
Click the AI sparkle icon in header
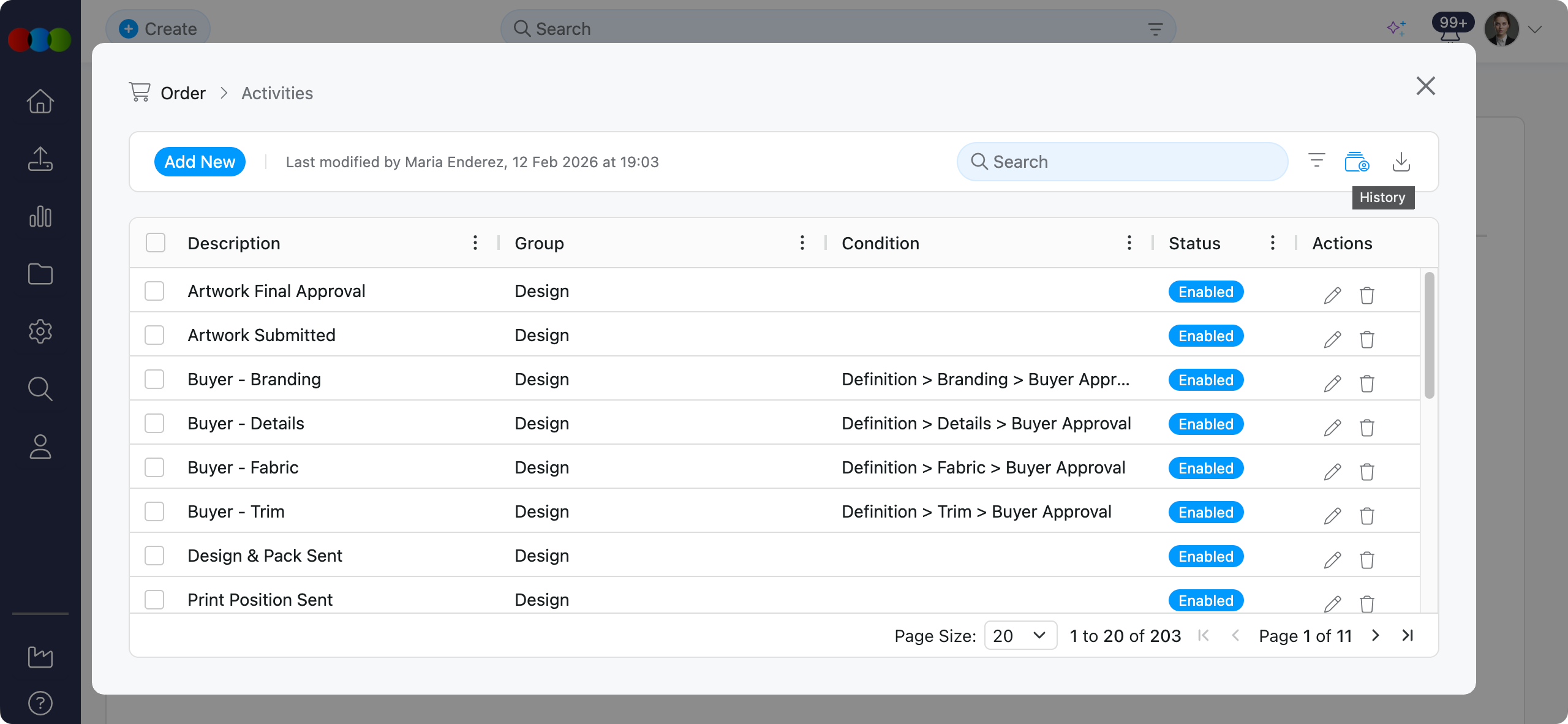[1396, 28]
